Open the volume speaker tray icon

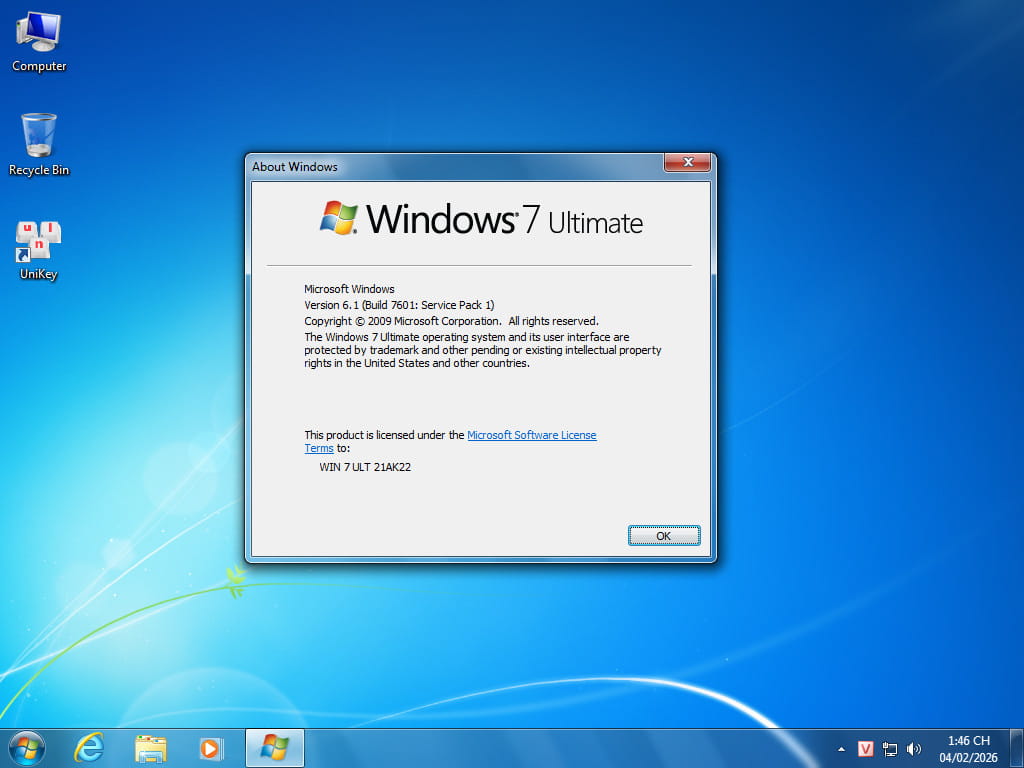point(914,749)
